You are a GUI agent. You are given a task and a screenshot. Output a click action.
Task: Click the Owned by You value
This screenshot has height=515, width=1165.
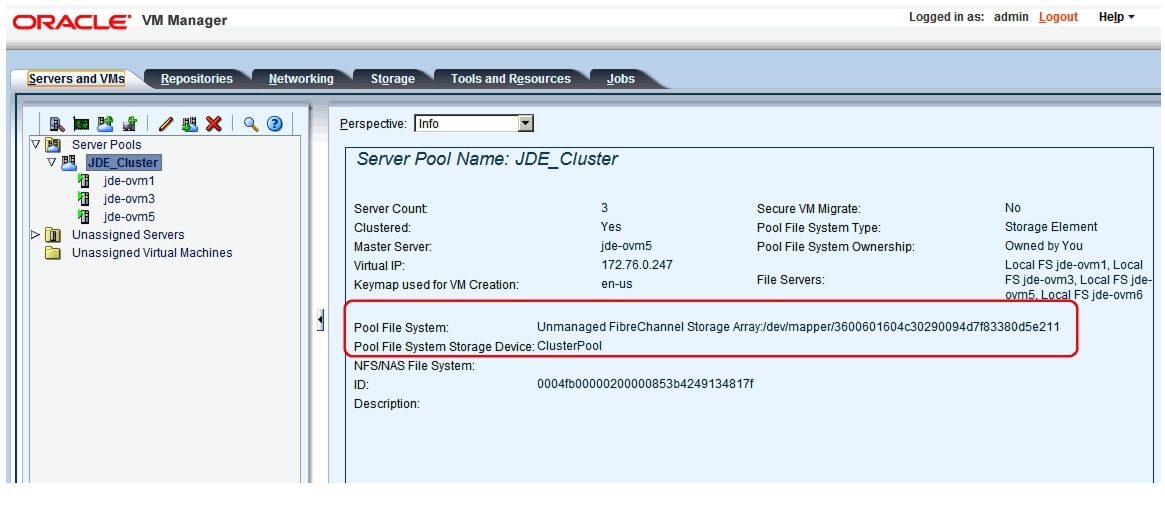1043,245
